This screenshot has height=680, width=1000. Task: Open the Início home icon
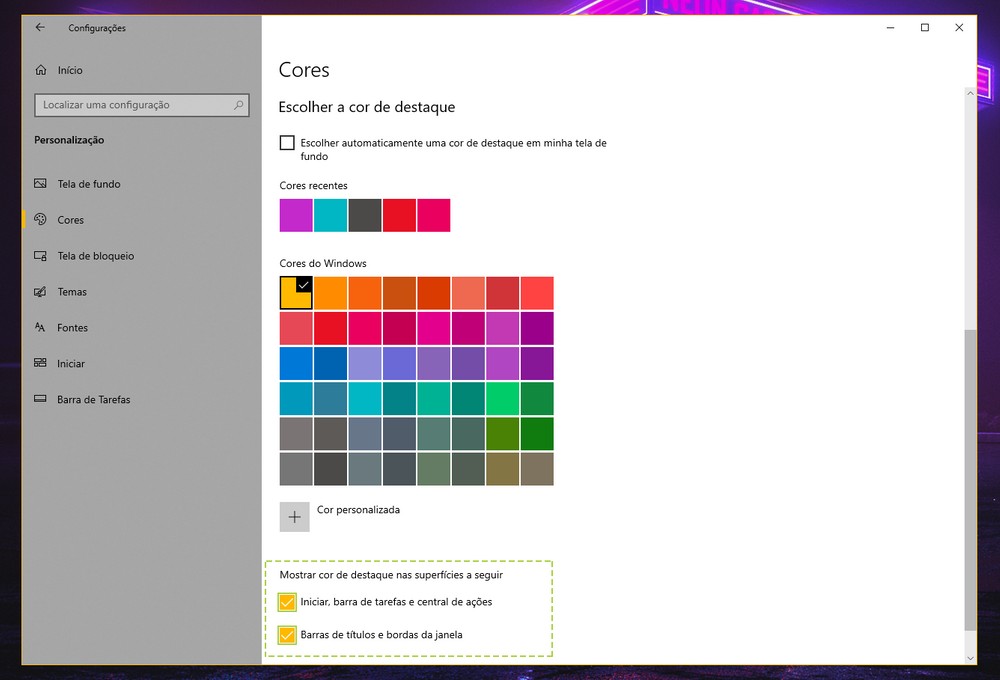[x=41, y=71]
